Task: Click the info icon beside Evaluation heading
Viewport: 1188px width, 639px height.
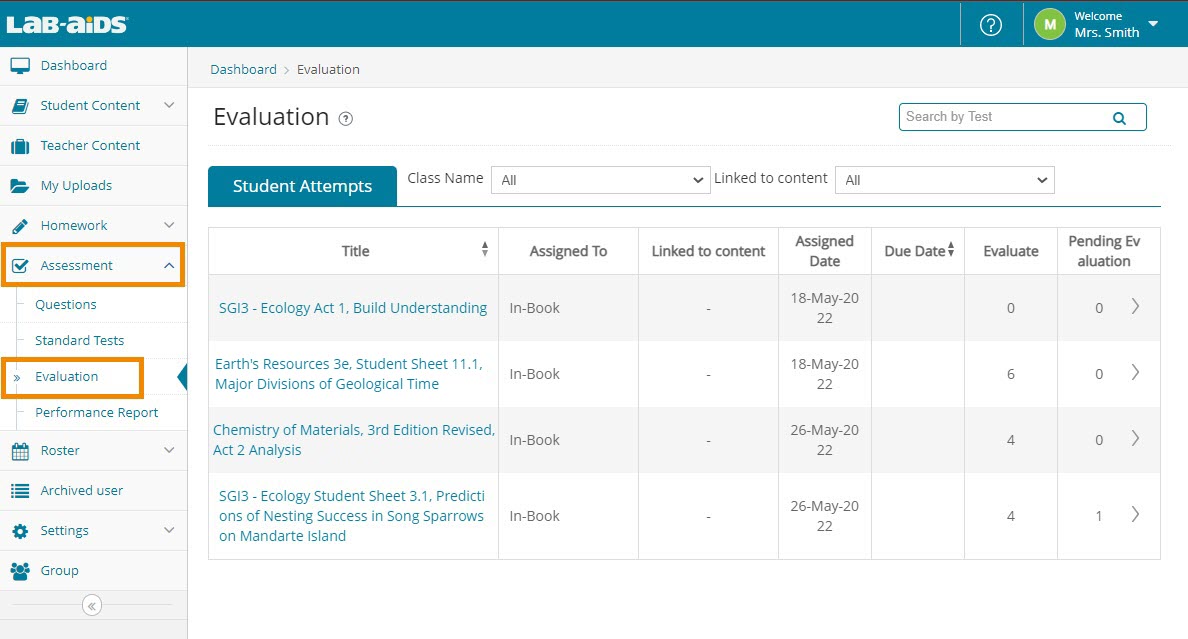Action: tap(346, 119)
